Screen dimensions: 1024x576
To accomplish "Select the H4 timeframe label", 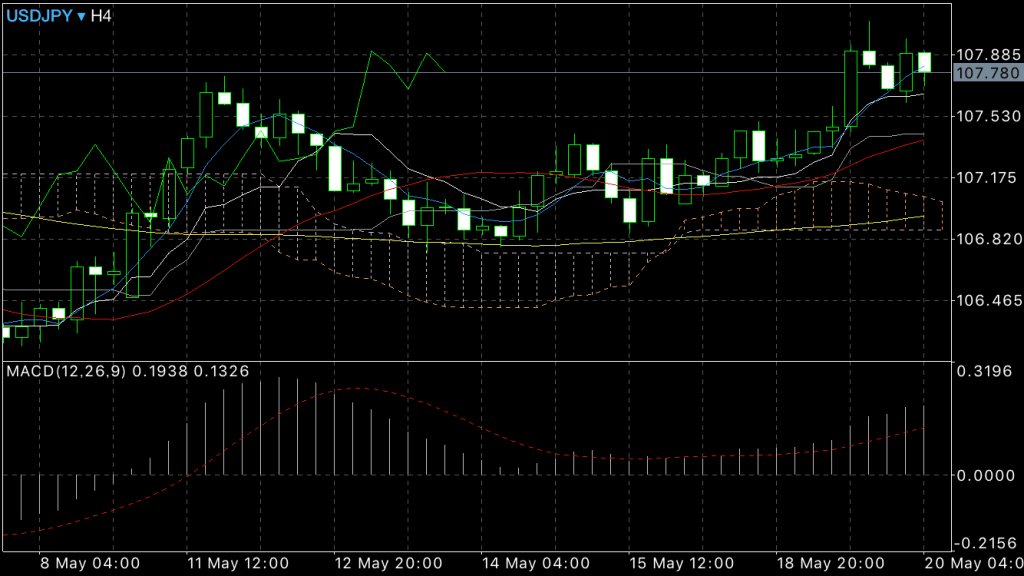I will click(101, 16).
